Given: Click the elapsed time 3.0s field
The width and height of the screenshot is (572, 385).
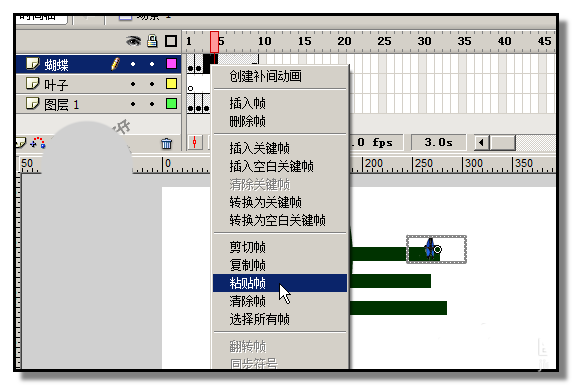Looking at the screenshot, I should (438, 142).
